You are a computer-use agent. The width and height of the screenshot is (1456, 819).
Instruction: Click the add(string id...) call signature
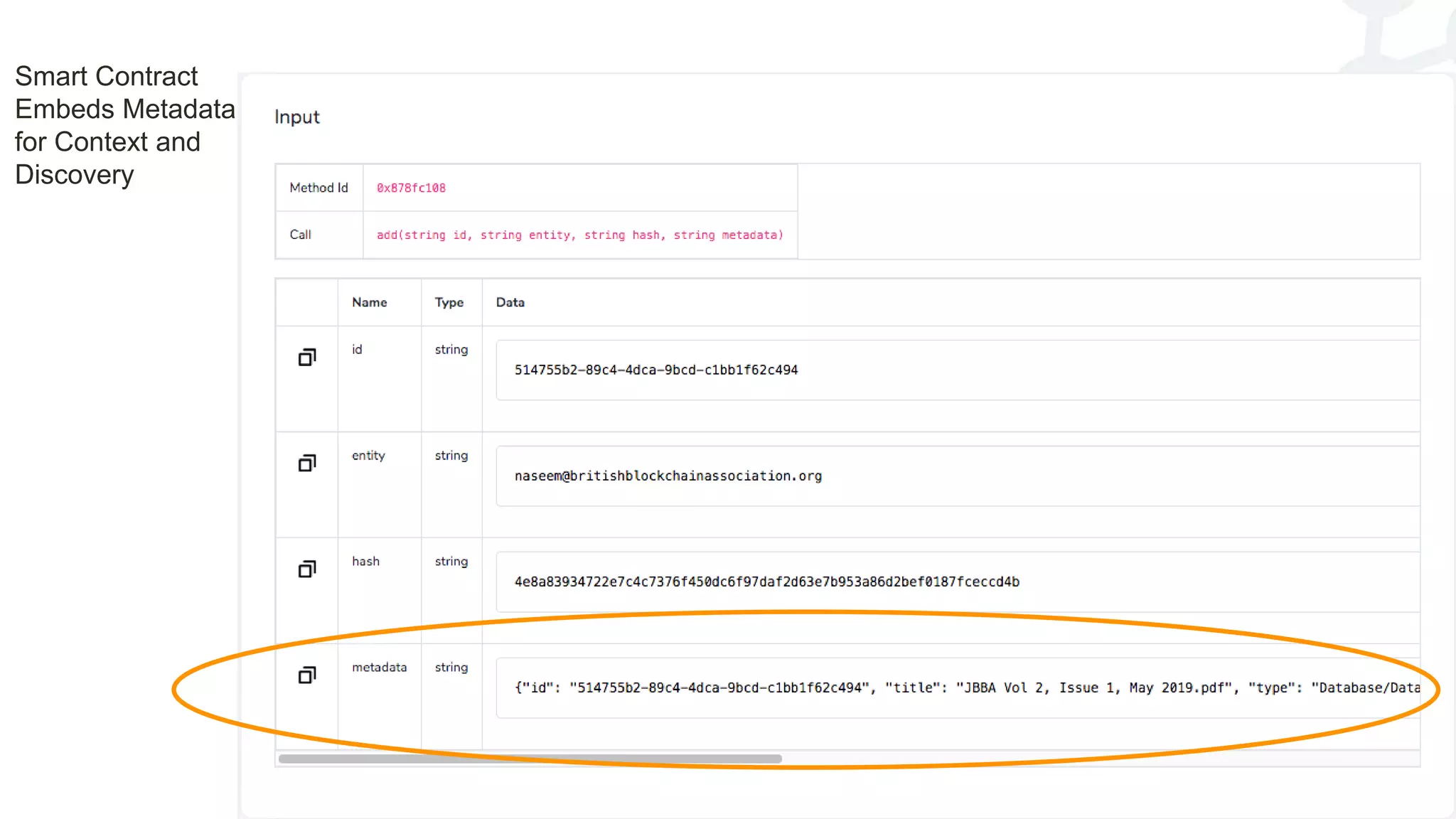point(579,235)
